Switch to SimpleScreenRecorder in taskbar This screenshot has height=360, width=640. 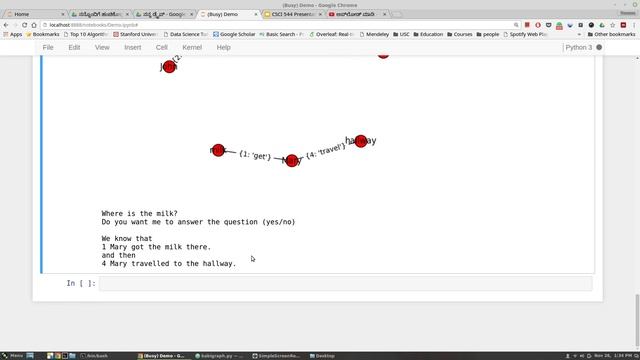276,356
